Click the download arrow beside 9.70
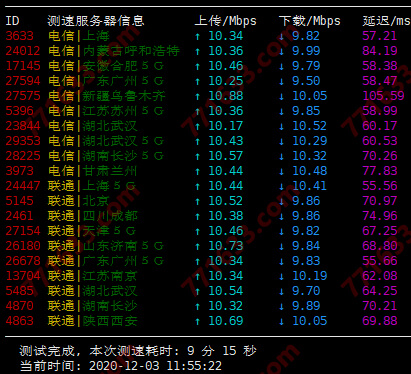The image size is (411, 374). pyautogui.click(x=281, y=291)
